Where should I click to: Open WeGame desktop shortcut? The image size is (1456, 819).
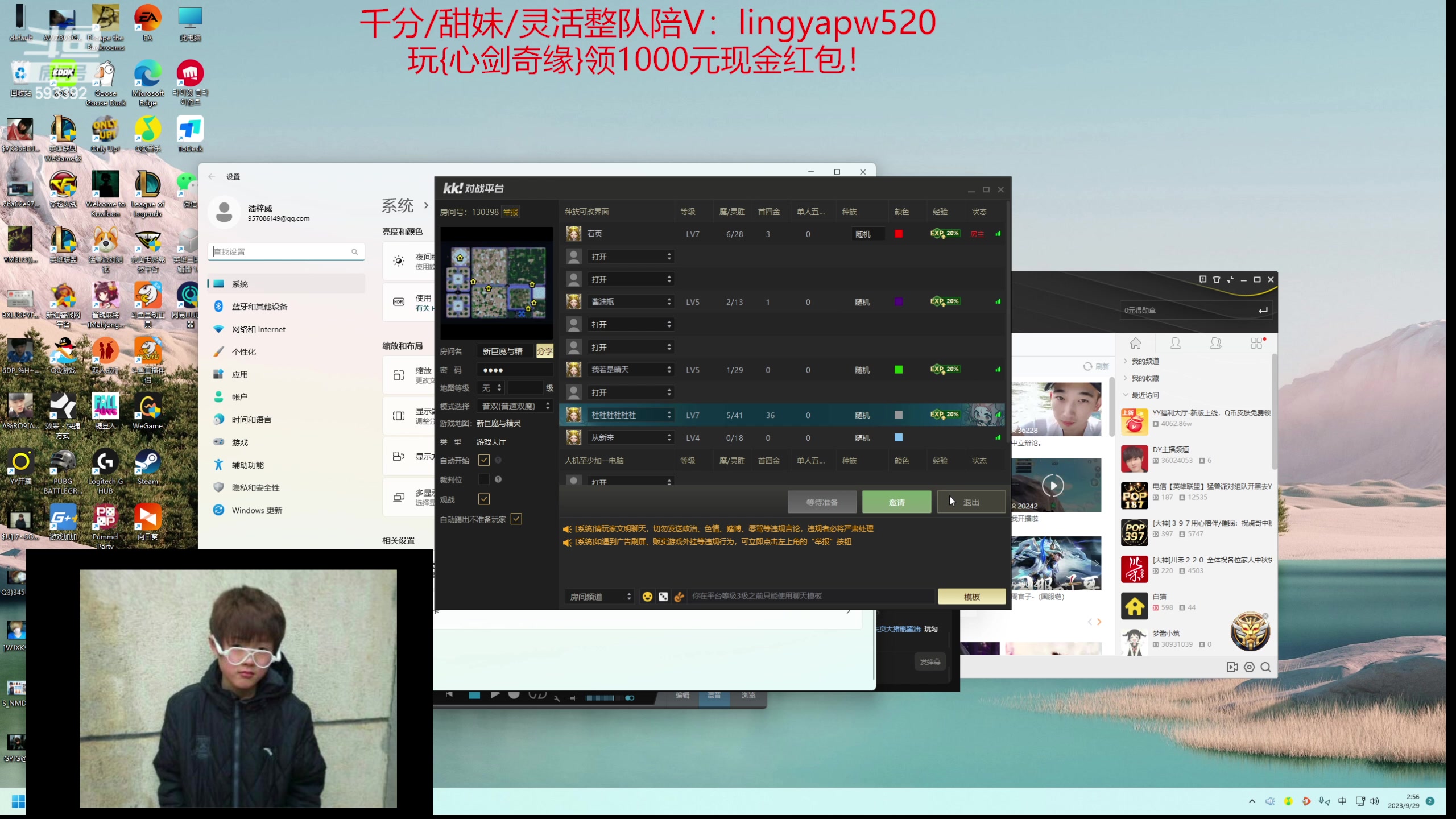[148, 412]
